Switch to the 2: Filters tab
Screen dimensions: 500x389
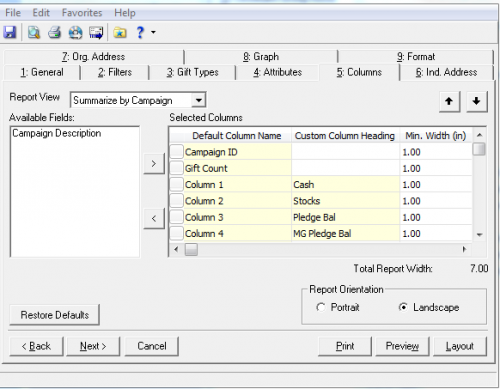[115, 72]
